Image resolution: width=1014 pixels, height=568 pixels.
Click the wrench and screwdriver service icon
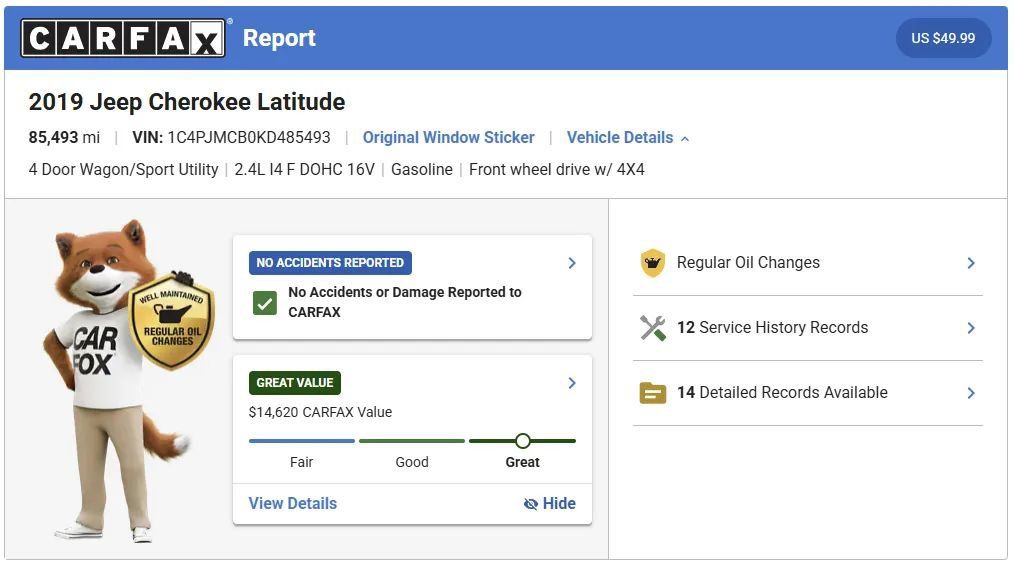click(x=653, y=328)
